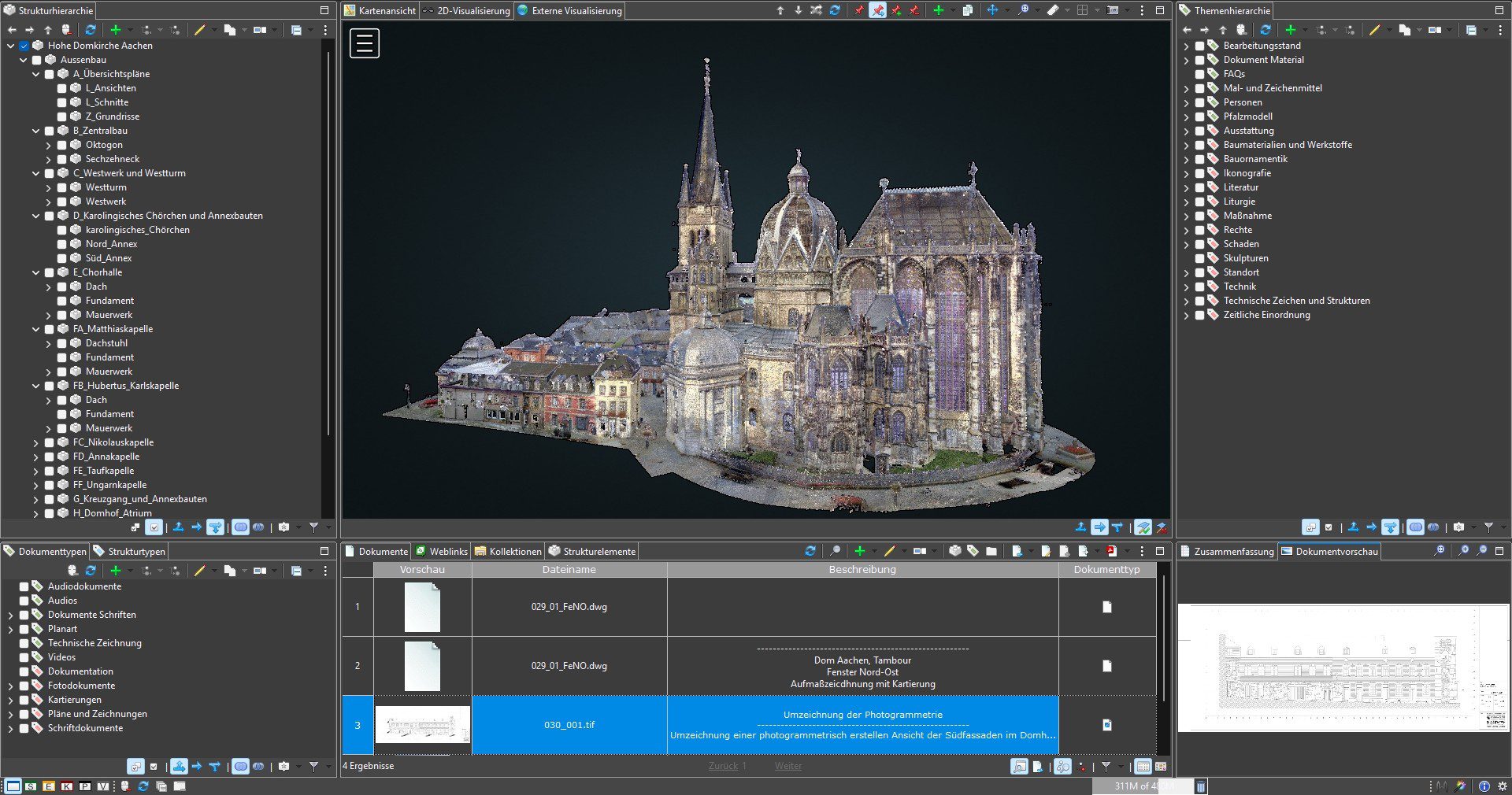Click the pencil edit icon in Dokumenttypen toolbar
This screenshot has height=795, width=1512.
click(x=200, y=571)
